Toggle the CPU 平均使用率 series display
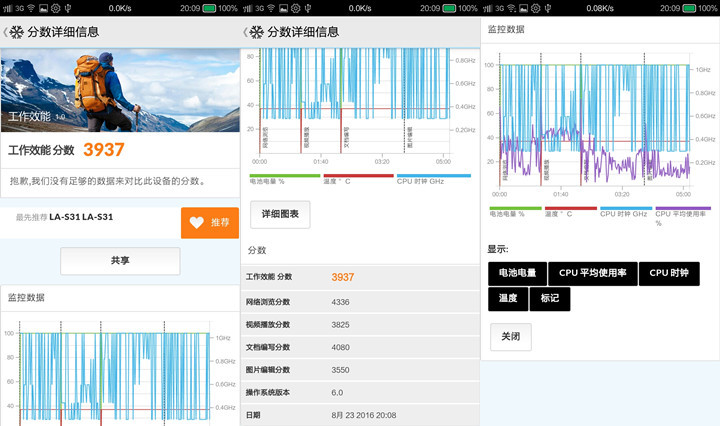Screen dimensions: 720x426 point(606,273)
